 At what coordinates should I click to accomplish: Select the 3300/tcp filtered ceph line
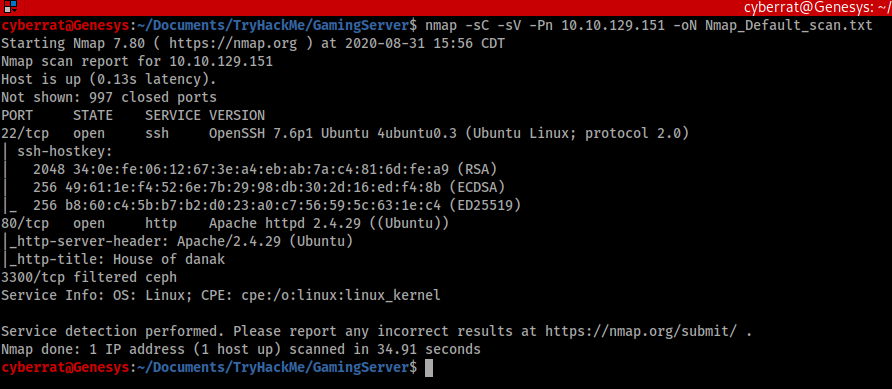point(89,278)
